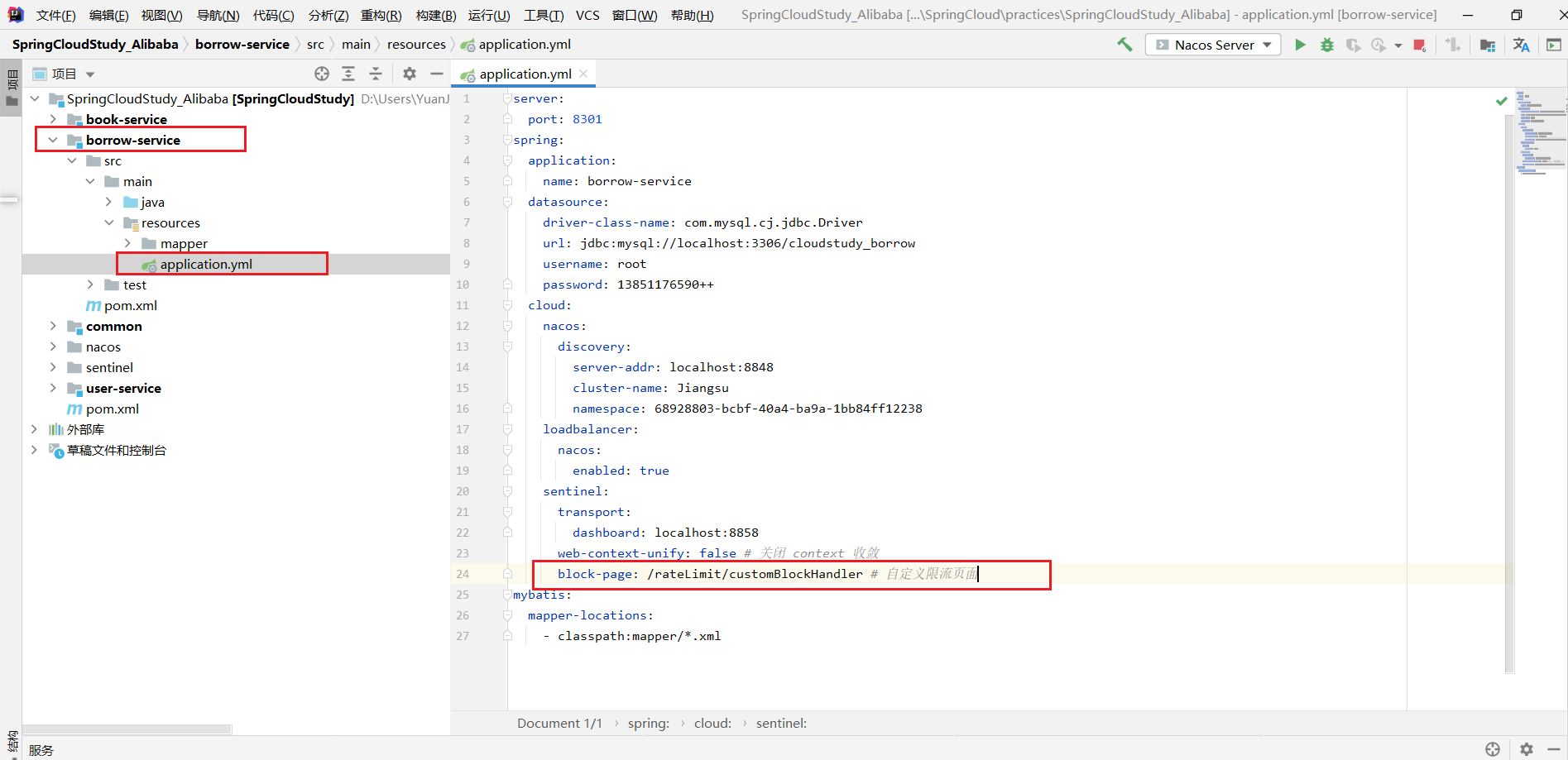The width and height of the screenshot is (1568, 760).
Task: Open services panel gear settings at bottom
Action: (x=1527, y=749)
